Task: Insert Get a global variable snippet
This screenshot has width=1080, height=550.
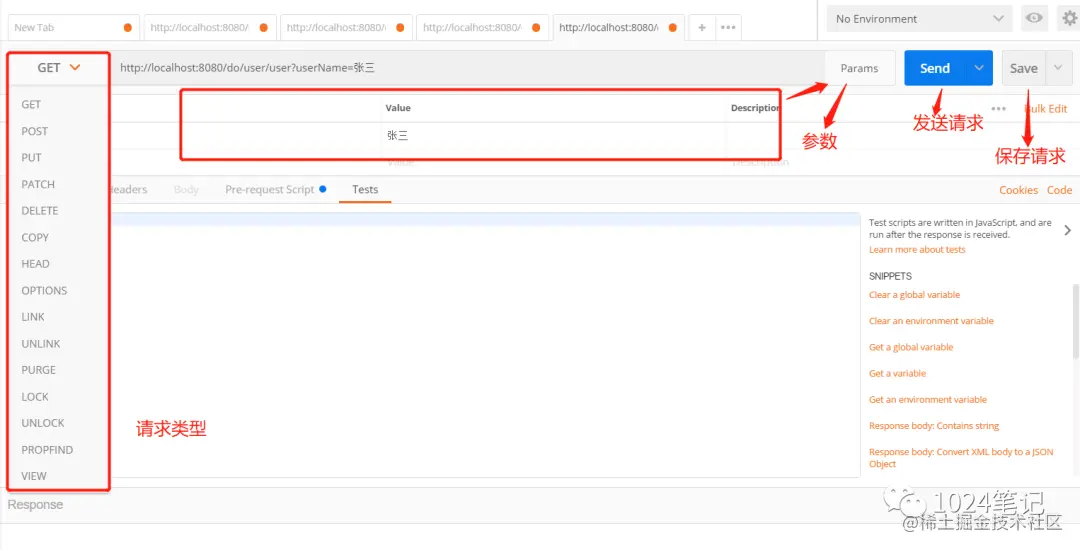Action: pos(911,347)
